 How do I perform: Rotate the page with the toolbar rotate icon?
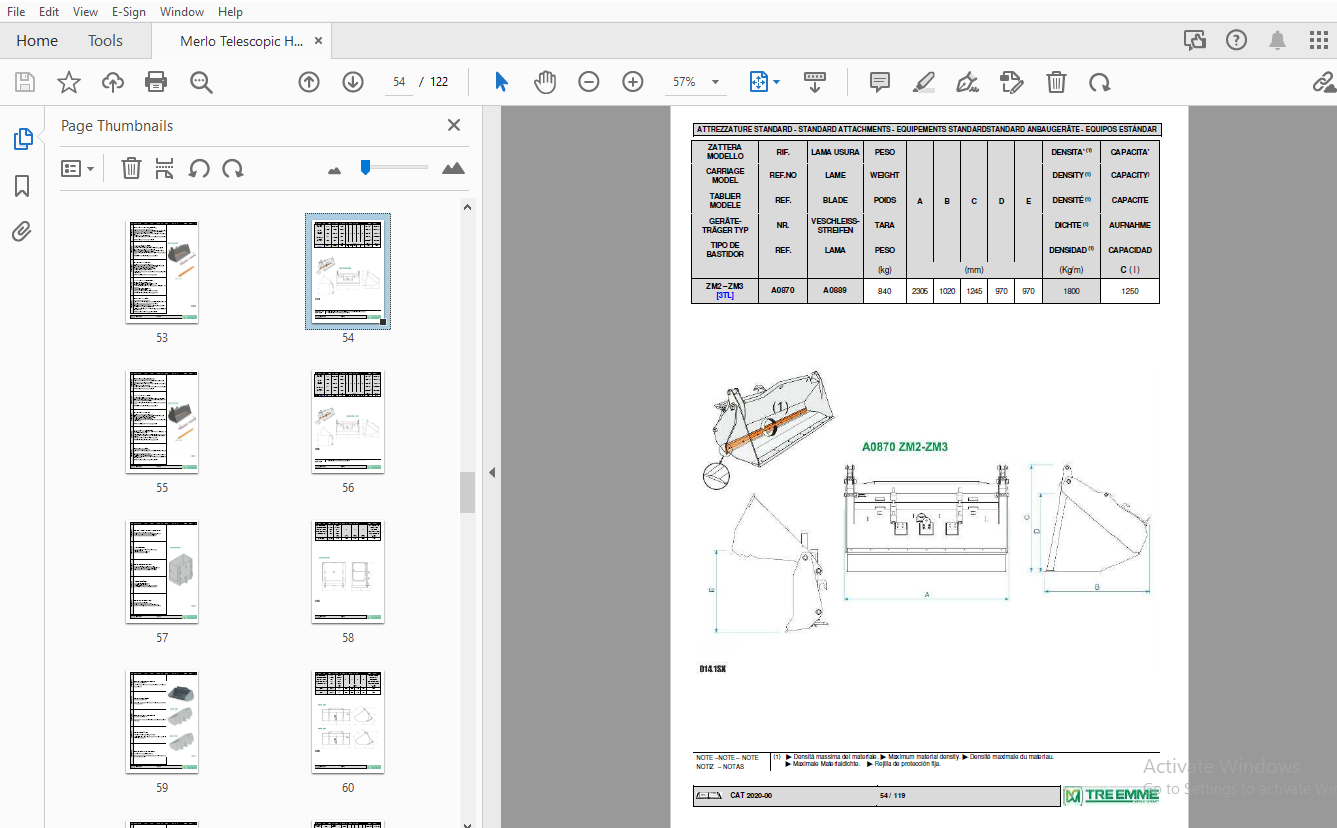tap(1100, 82)
